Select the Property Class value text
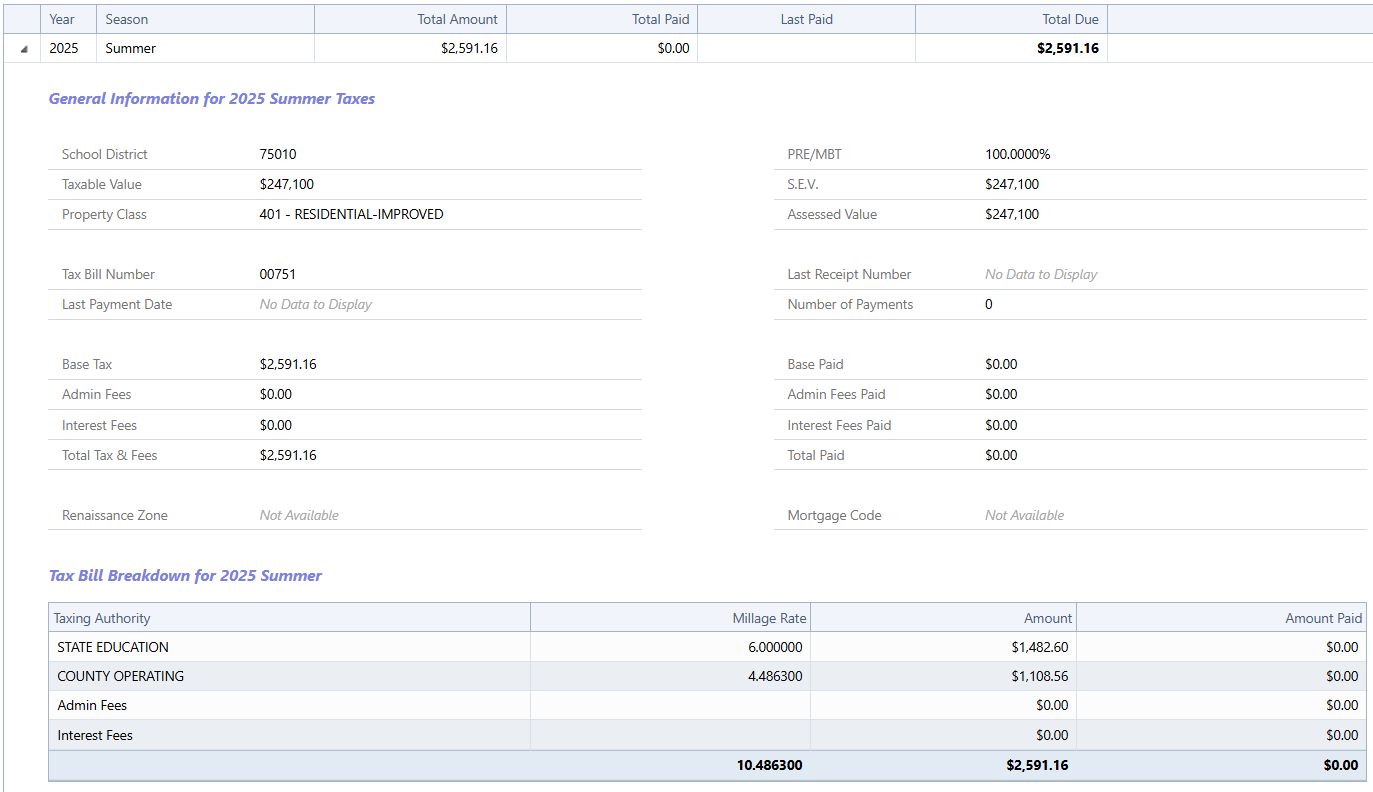 click(x=351, y=214)
